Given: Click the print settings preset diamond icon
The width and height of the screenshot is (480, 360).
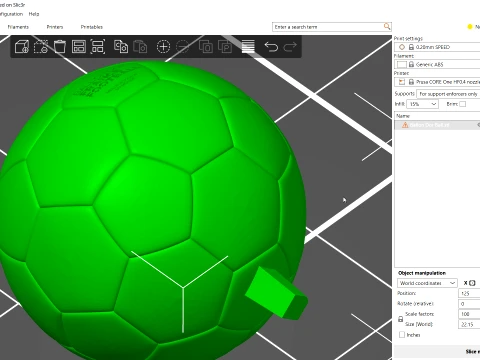Looking at the screenshot, I should (402, 47).
